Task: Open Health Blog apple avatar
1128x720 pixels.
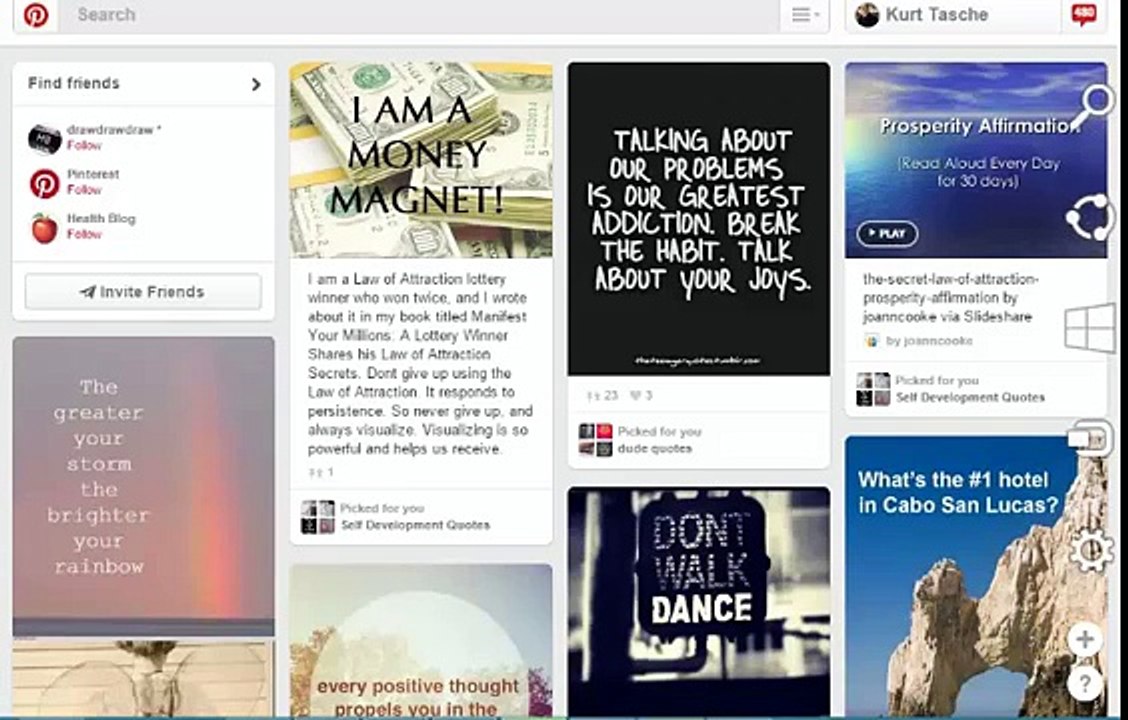Action: 45,228
